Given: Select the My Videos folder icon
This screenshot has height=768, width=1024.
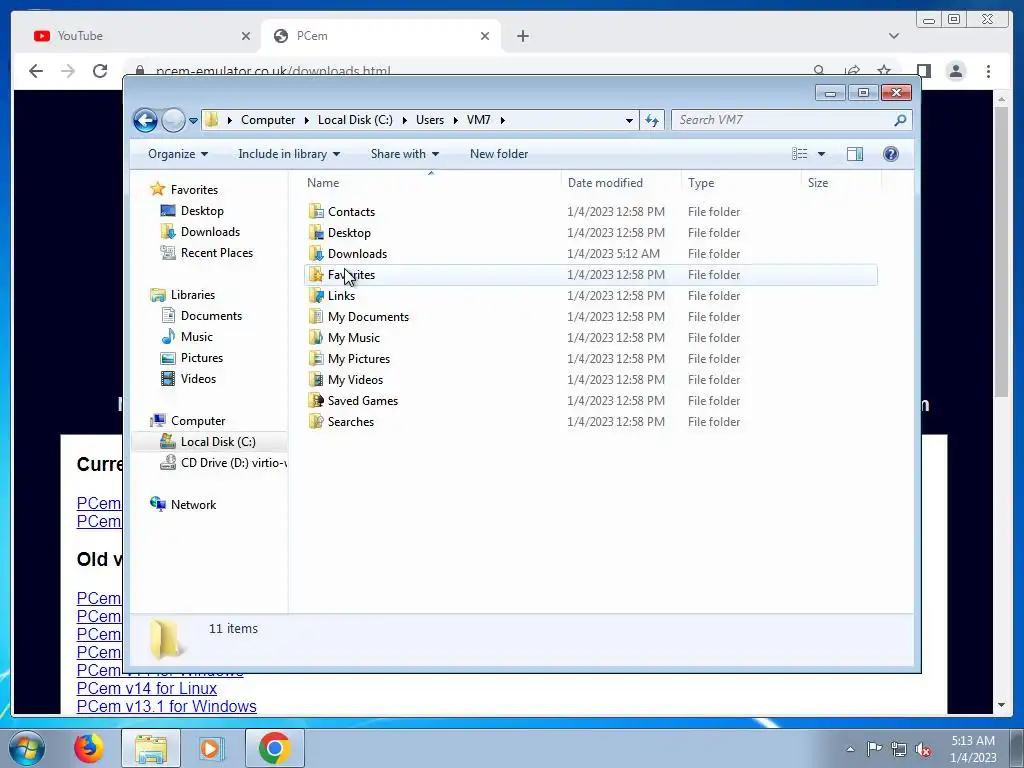Looking at the screenshot, I should 317,379.
